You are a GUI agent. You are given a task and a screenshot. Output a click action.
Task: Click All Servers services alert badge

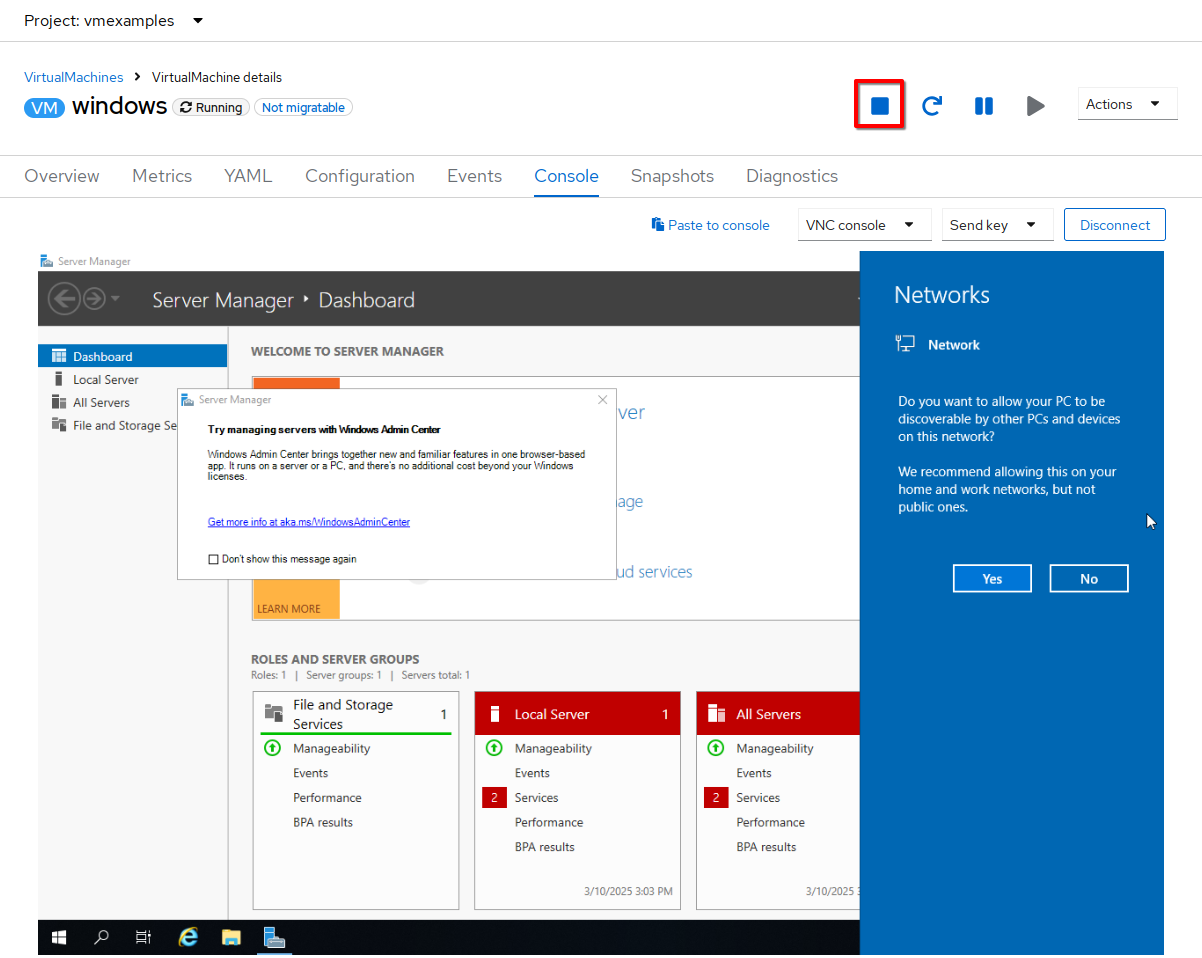(715, 798)
